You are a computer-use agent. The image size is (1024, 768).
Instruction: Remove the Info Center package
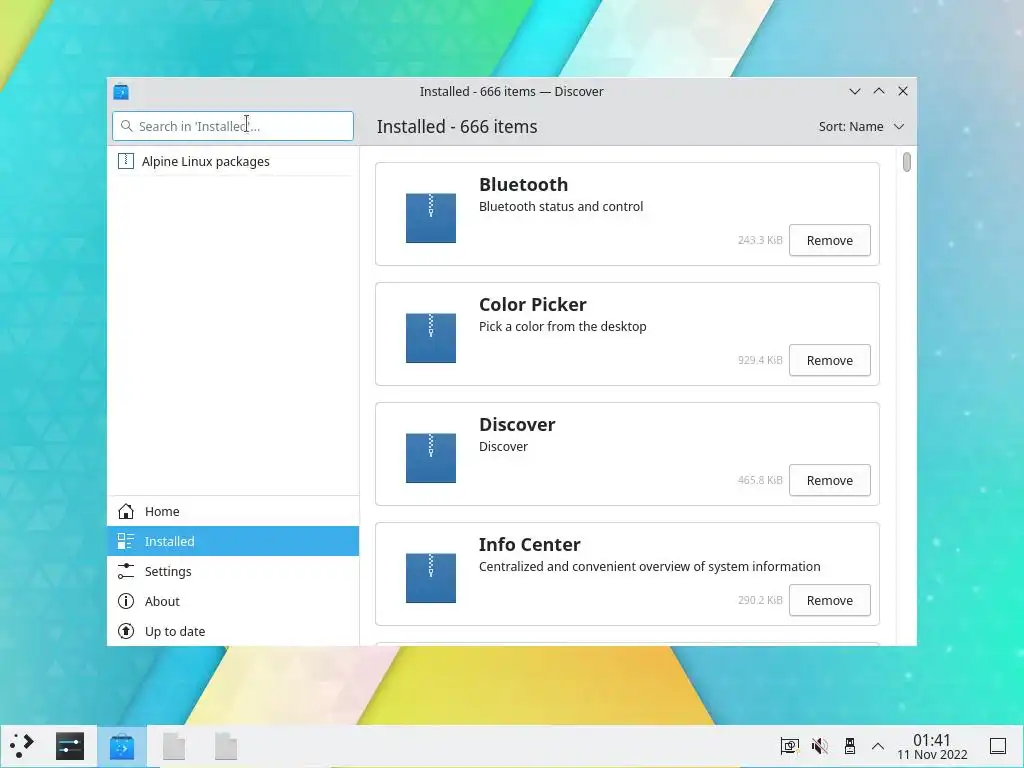point(829,601)
